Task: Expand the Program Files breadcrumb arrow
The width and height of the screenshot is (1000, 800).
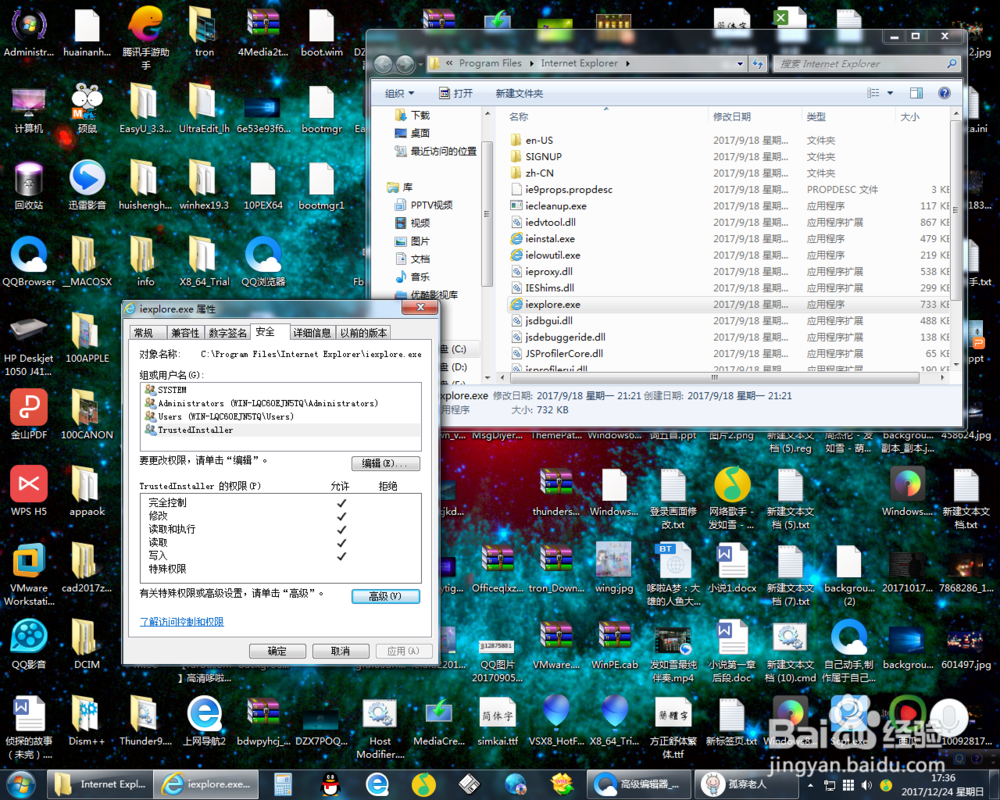Action: (531, 63)
